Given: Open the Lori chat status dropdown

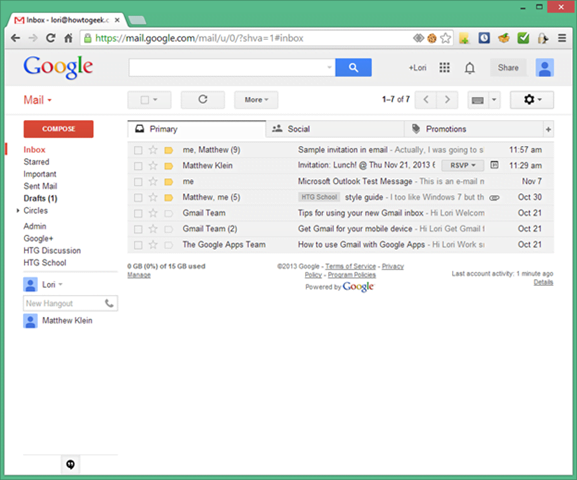Looking at the screenshot, I should tap(60, 285).
